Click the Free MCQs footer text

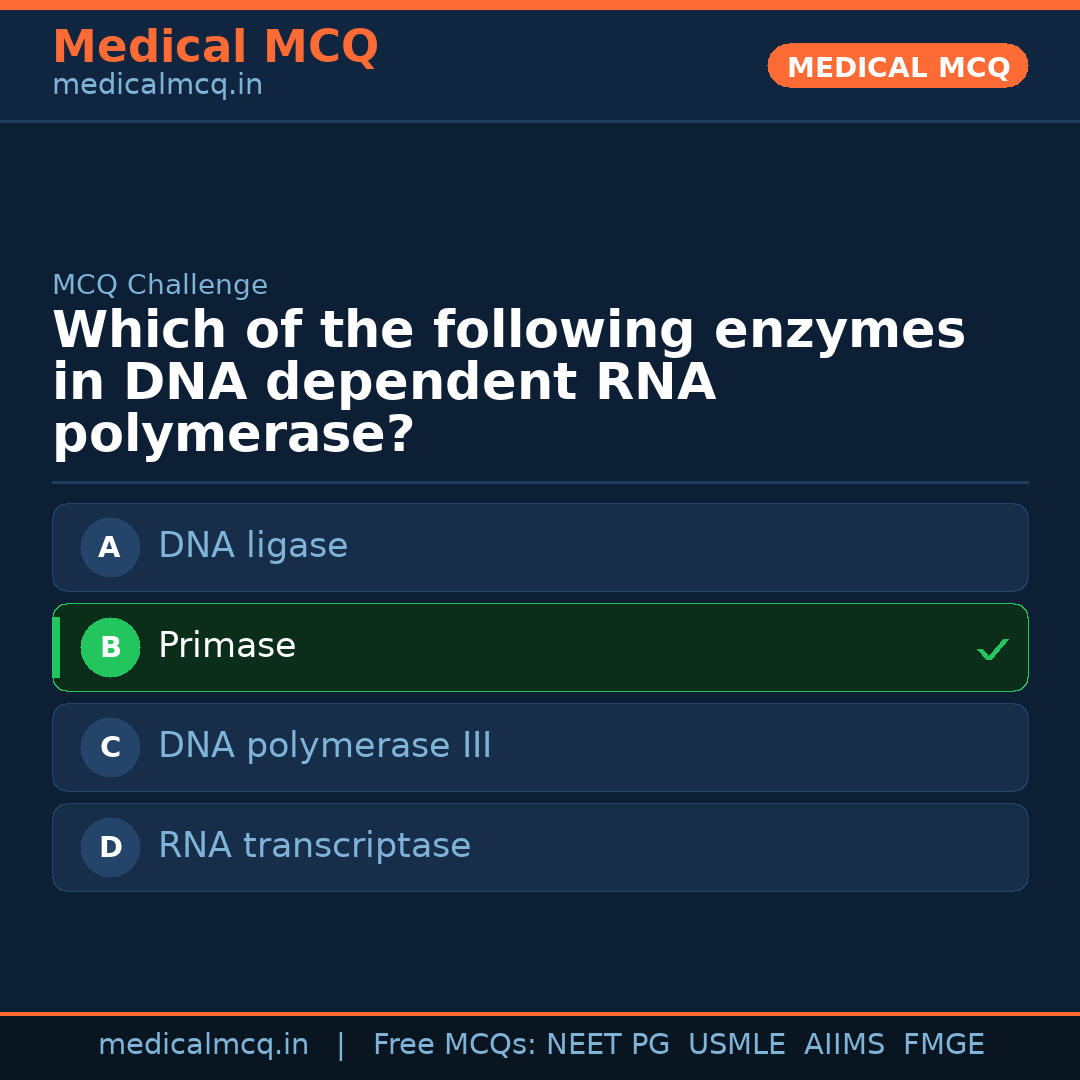454,1045
